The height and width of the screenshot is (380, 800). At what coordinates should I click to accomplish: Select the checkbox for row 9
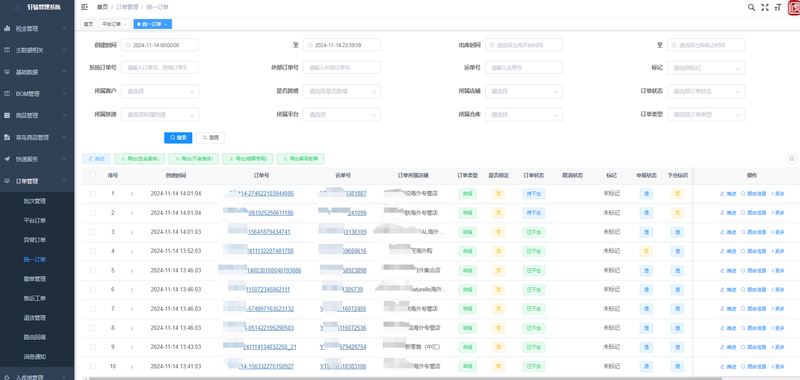[x=92, y=347]
